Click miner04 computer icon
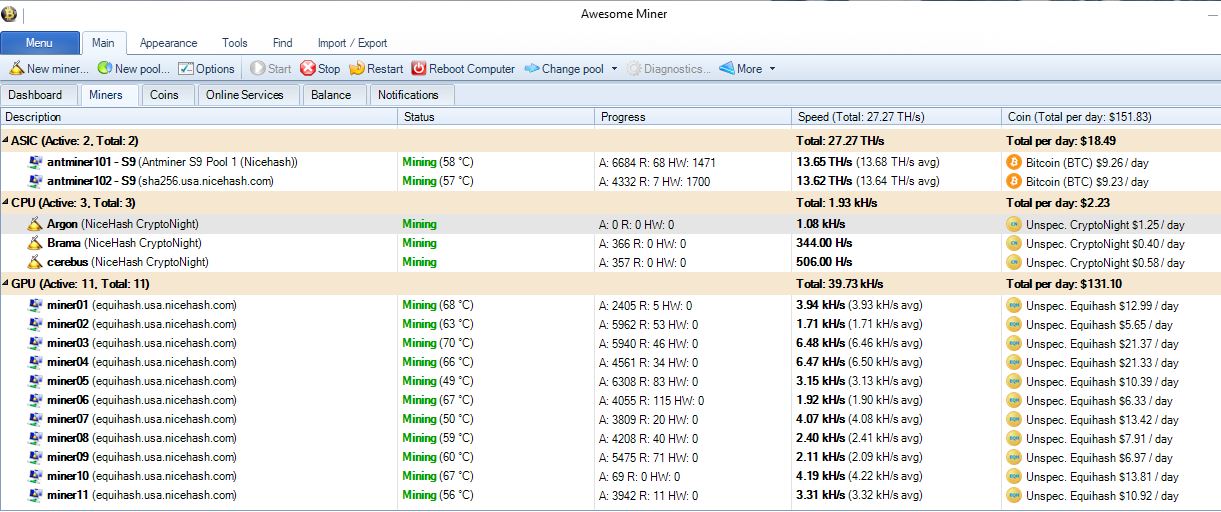This screenshot has height=512, width=1221. click(x=36, y=362)
